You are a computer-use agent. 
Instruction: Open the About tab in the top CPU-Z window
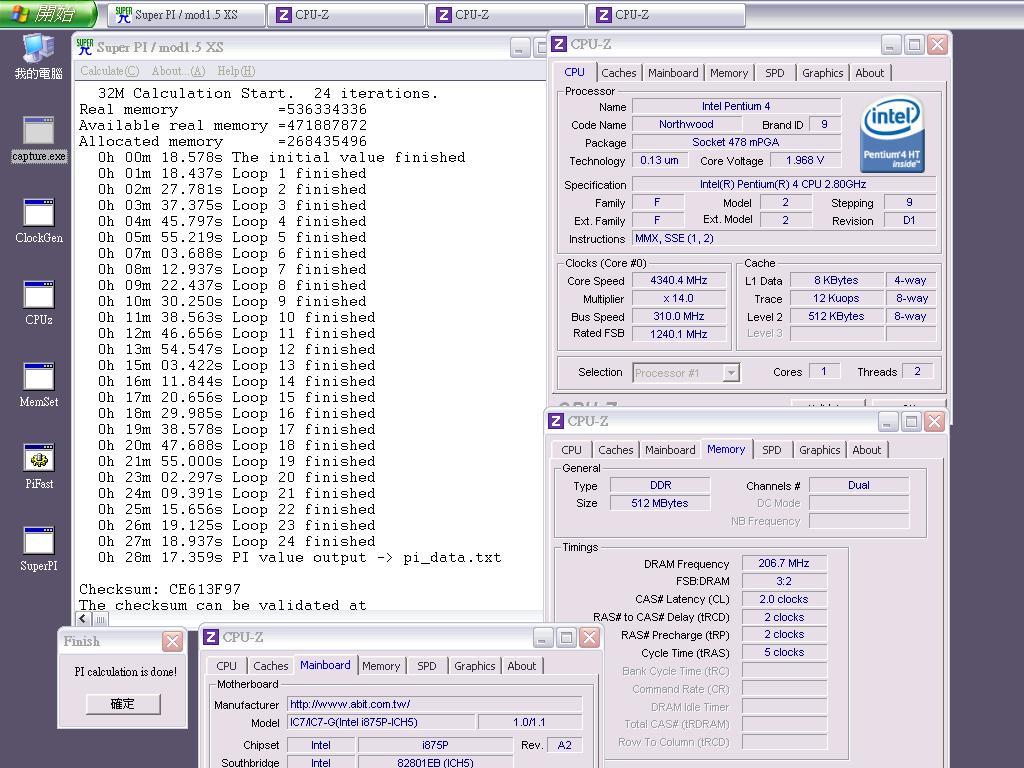(870, 73)
